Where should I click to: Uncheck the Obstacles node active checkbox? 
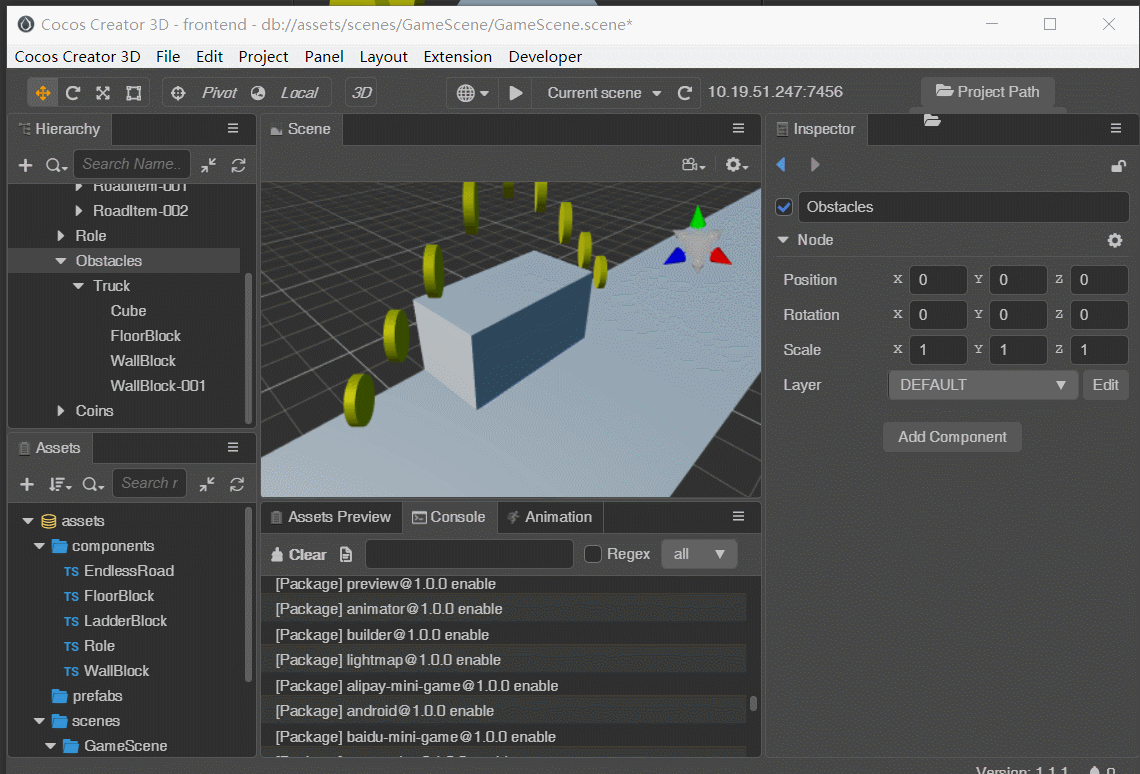pyautogui.click(x=784, y=207)
